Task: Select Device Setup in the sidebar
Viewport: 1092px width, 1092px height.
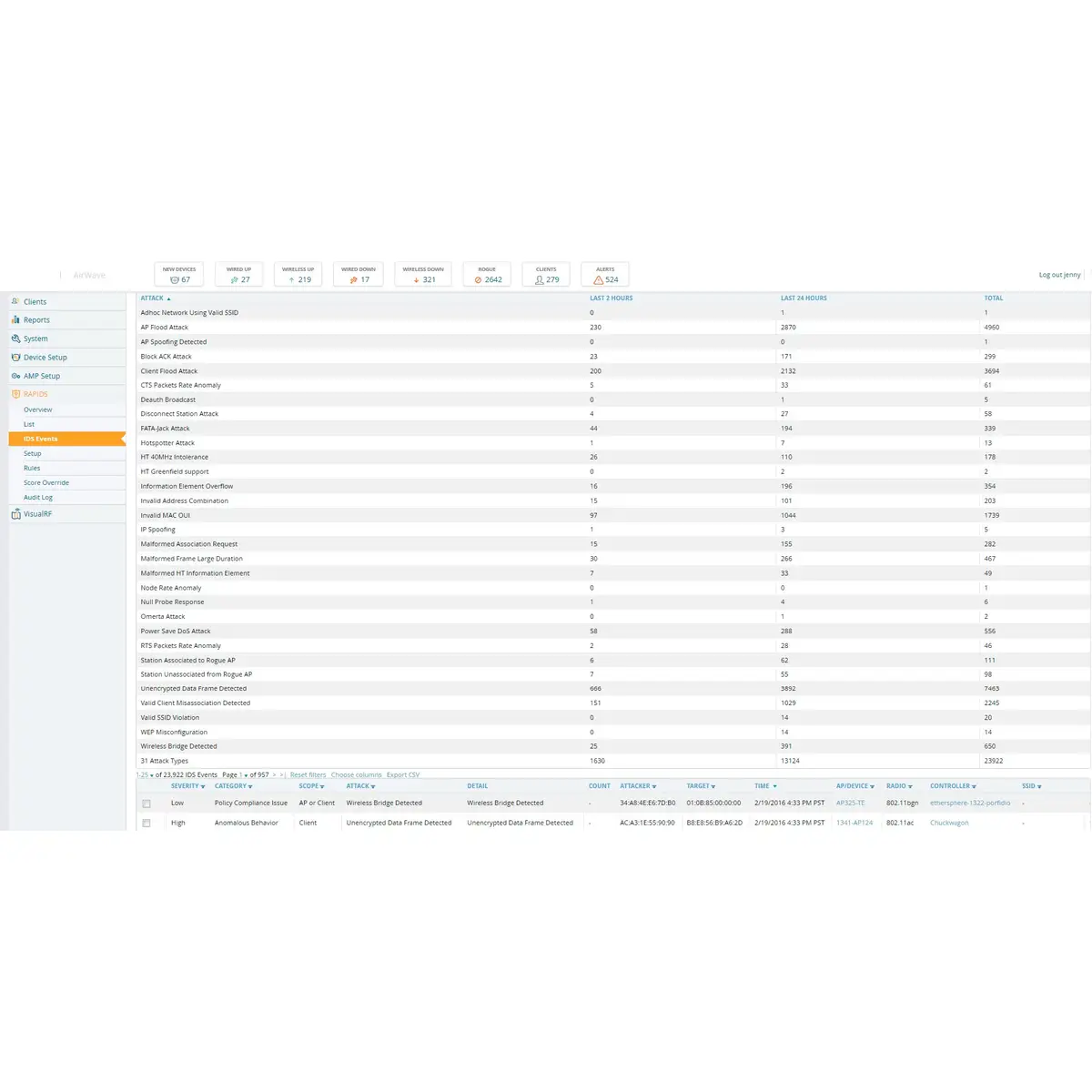Action: [x=45, y=358]
